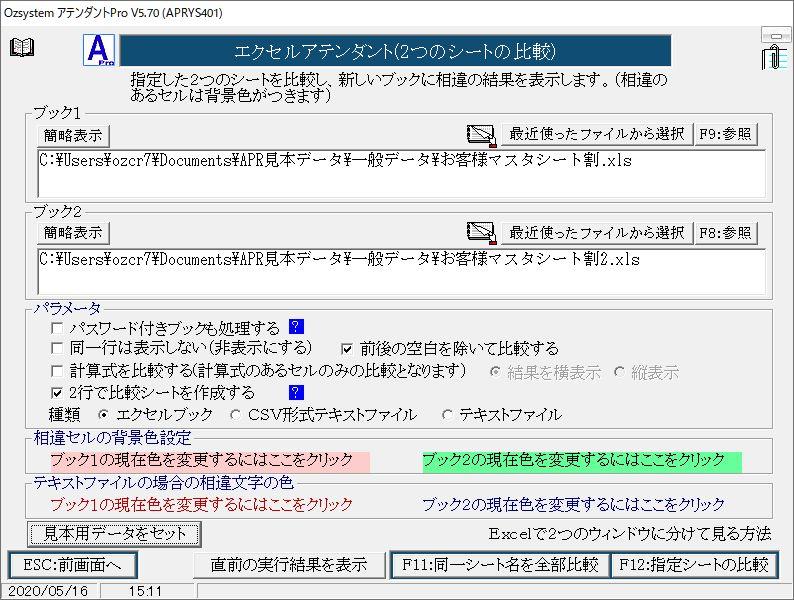794x600 pixels.
Task: Open help for 2行で比較シートを作成する
Action: [x=296, y=392]
